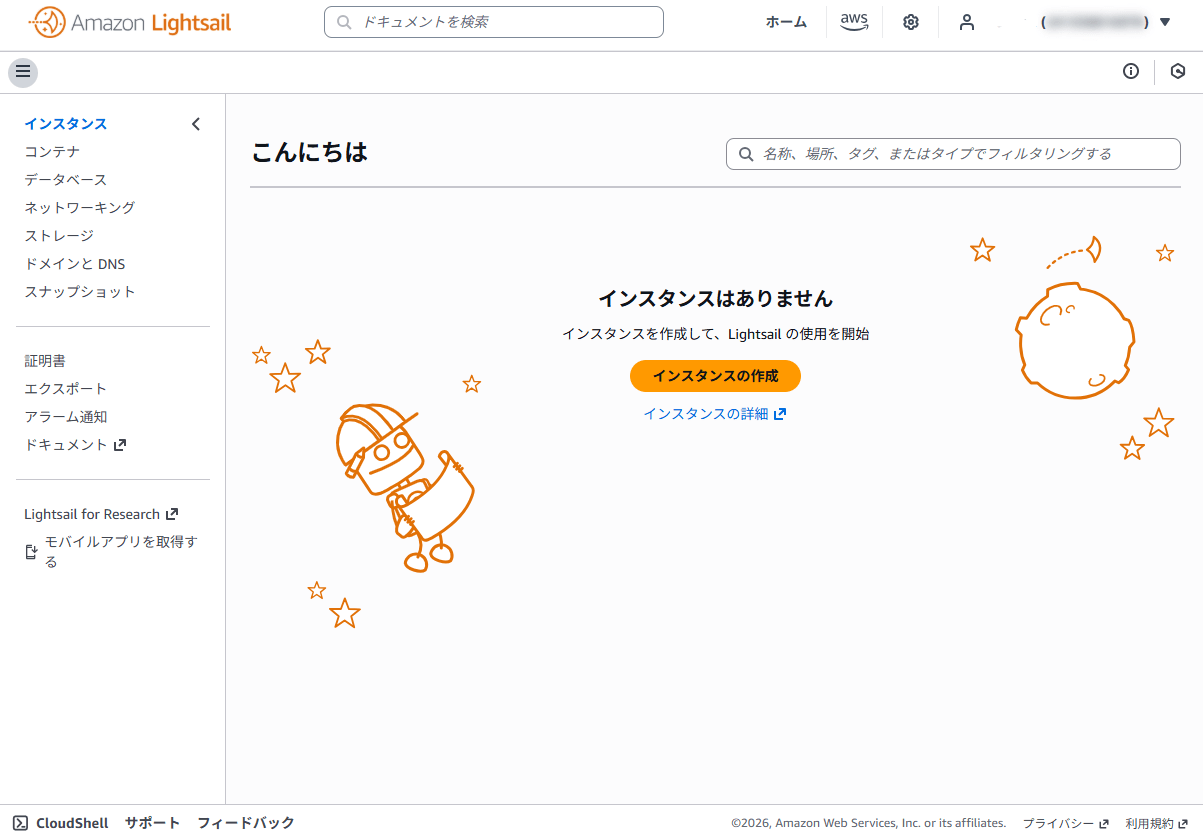Open the インスタンスの詳細 link
Image resolution: width=1203 pixels, height=833 pixels.
tap(715, 414)
